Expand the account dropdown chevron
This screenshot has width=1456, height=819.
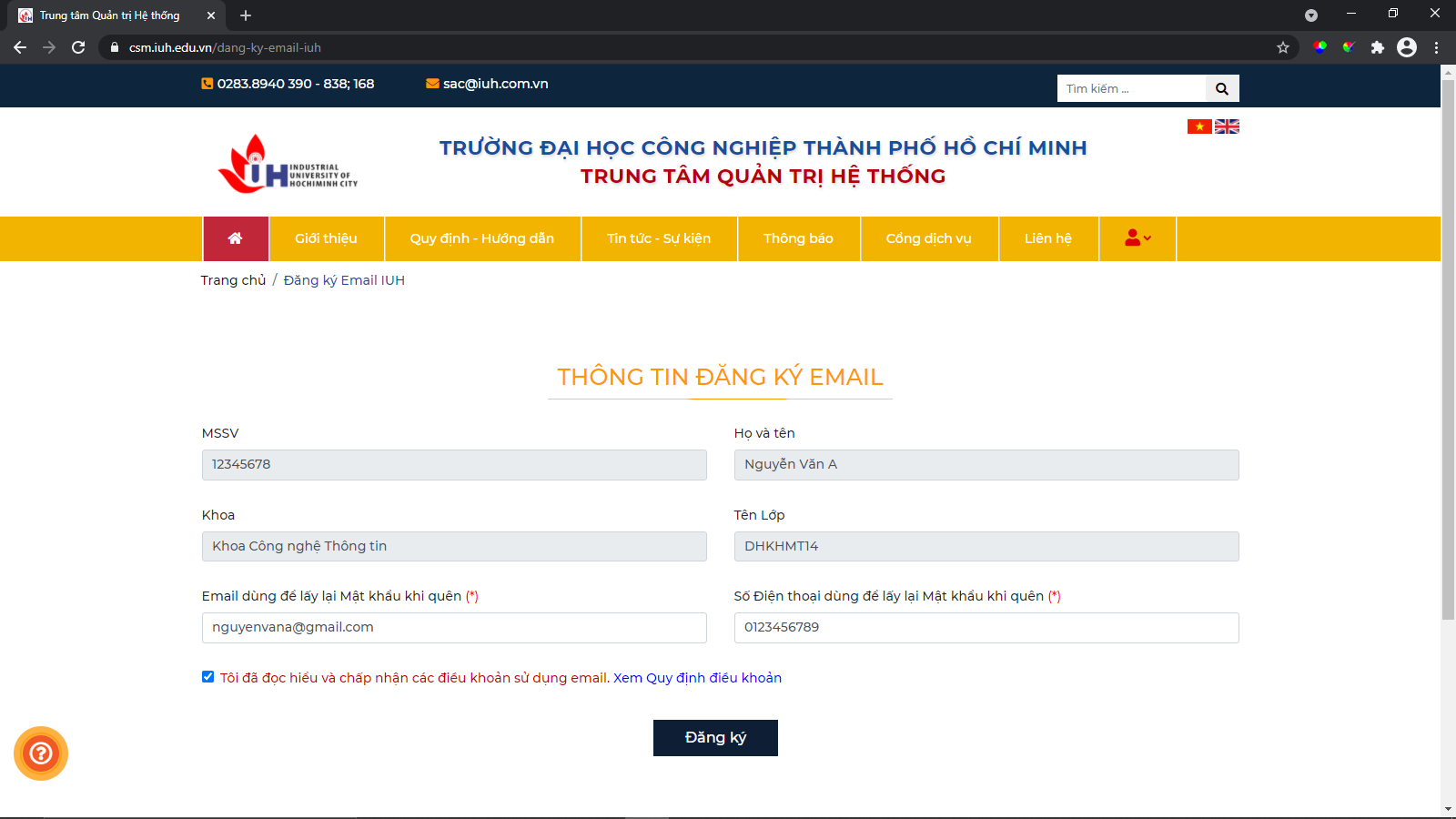(1146, 238)
